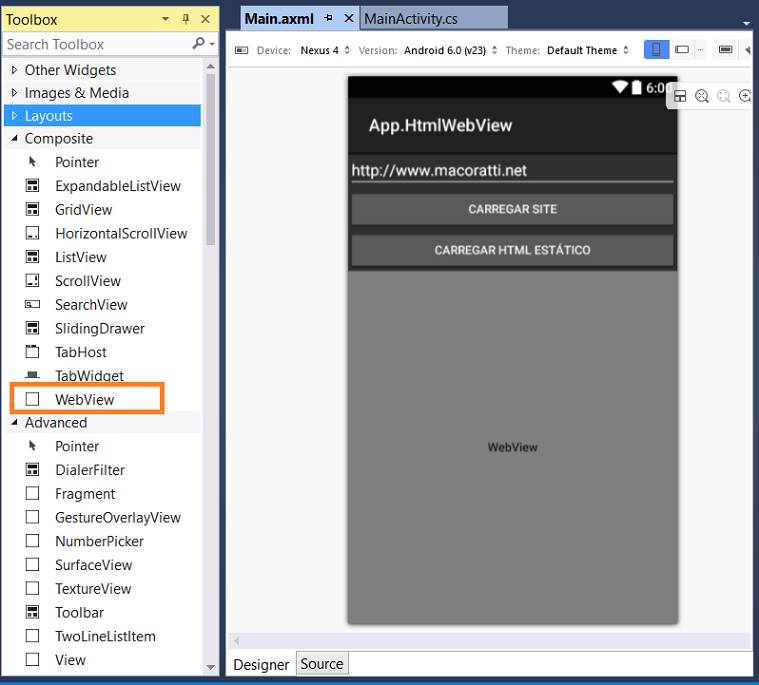This screenshot has width=759, height=685.
Task: Pick TabHost in the toolbox
Action: (80, 352)
